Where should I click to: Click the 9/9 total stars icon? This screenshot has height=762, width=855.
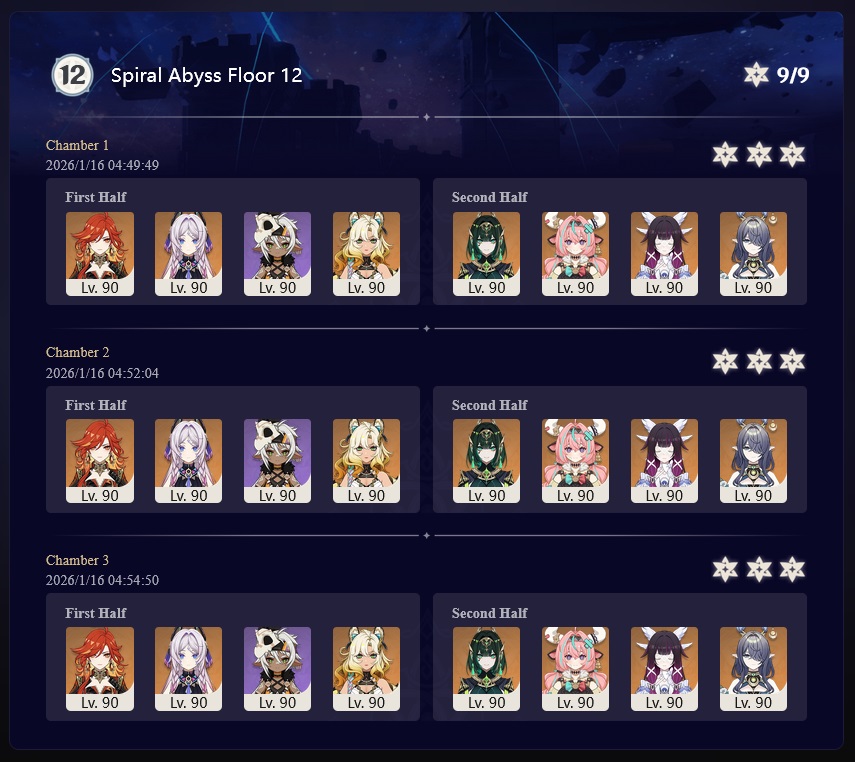coord(756,75)
